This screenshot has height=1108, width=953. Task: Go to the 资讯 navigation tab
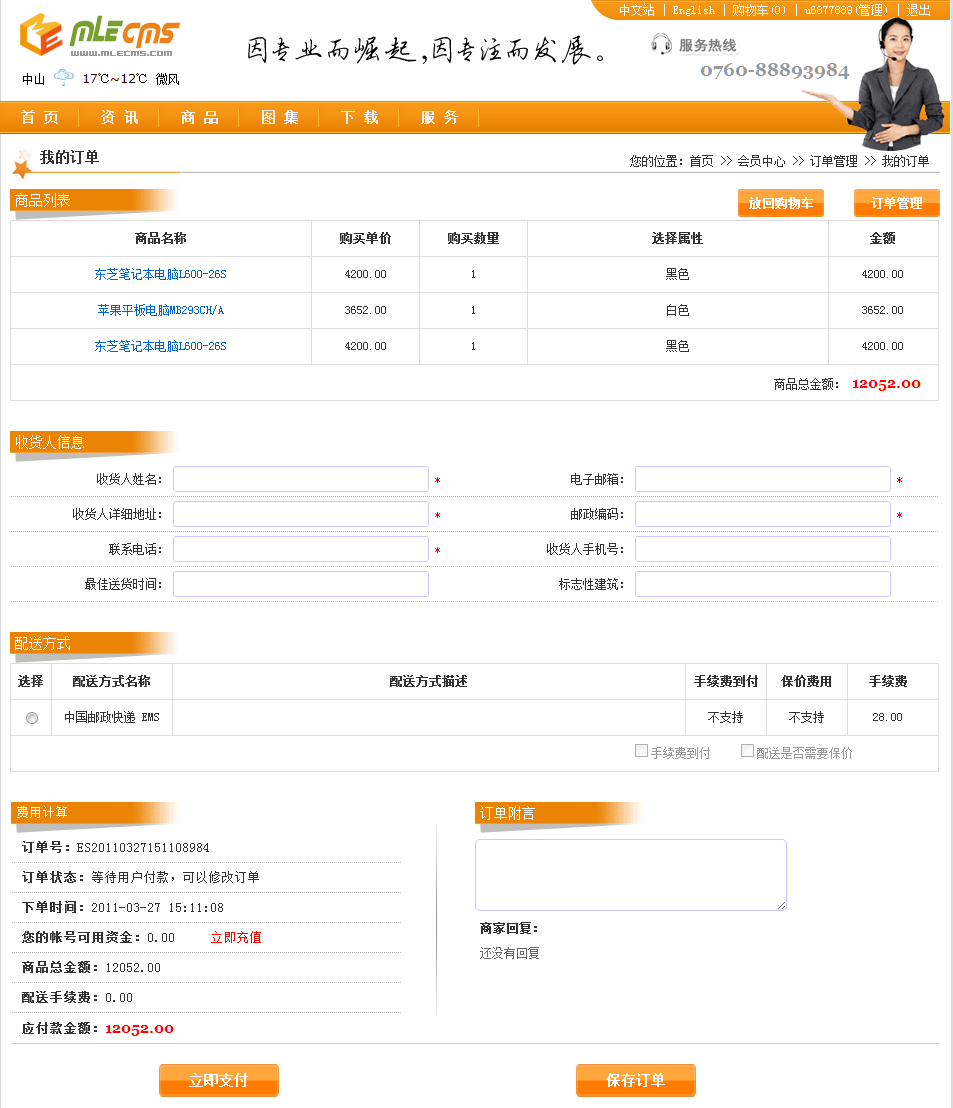coord(119,117)
